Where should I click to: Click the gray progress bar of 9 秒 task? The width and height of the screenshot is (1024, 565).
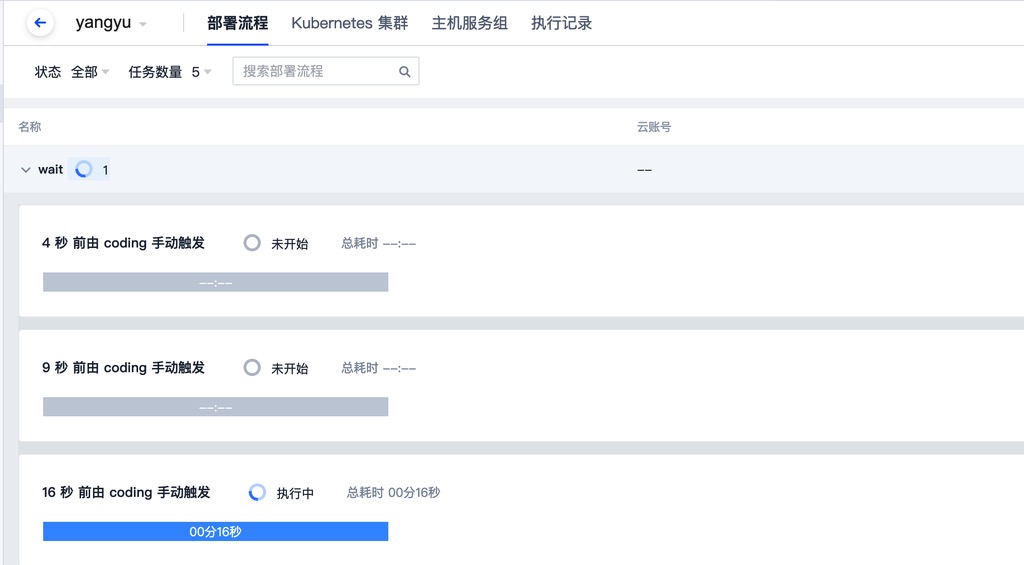(x=215, y=407)
